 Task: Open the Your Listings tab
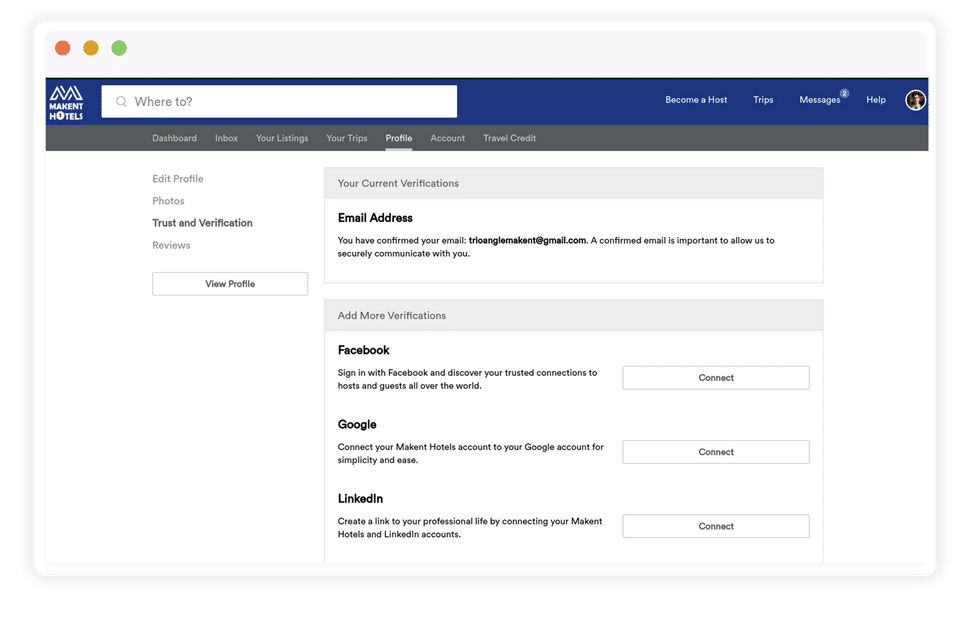(282, 138)
